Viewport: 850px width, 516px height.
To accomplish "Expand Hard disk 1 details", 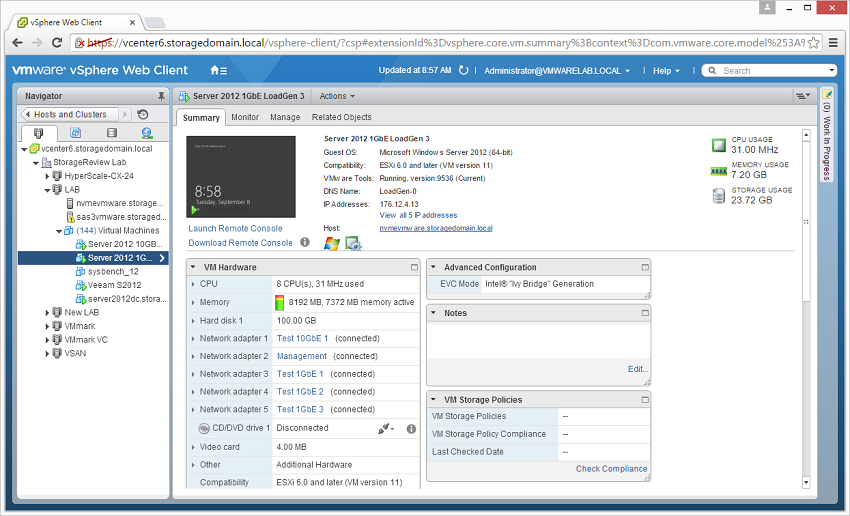I will point(193,321).
